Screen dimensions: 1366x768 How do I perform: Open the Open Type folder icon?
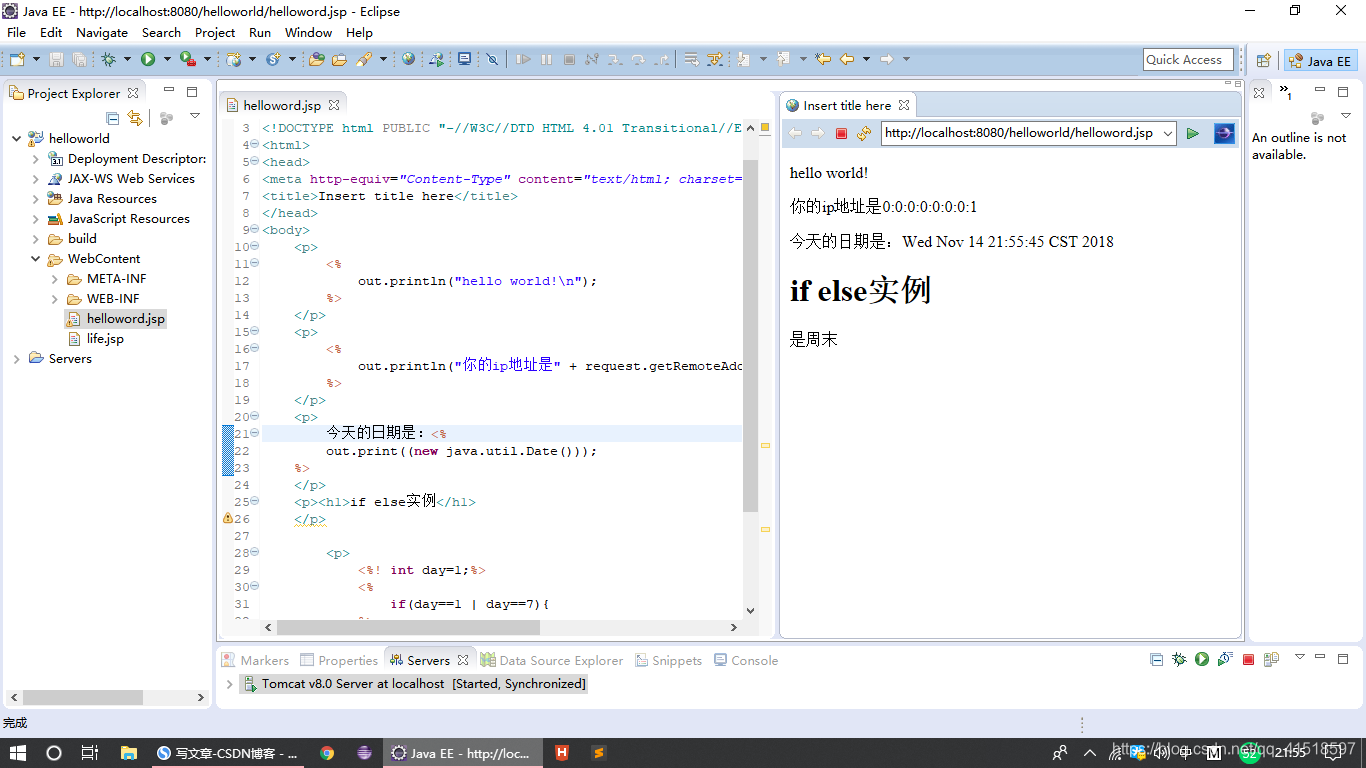(x=317, y=60)
